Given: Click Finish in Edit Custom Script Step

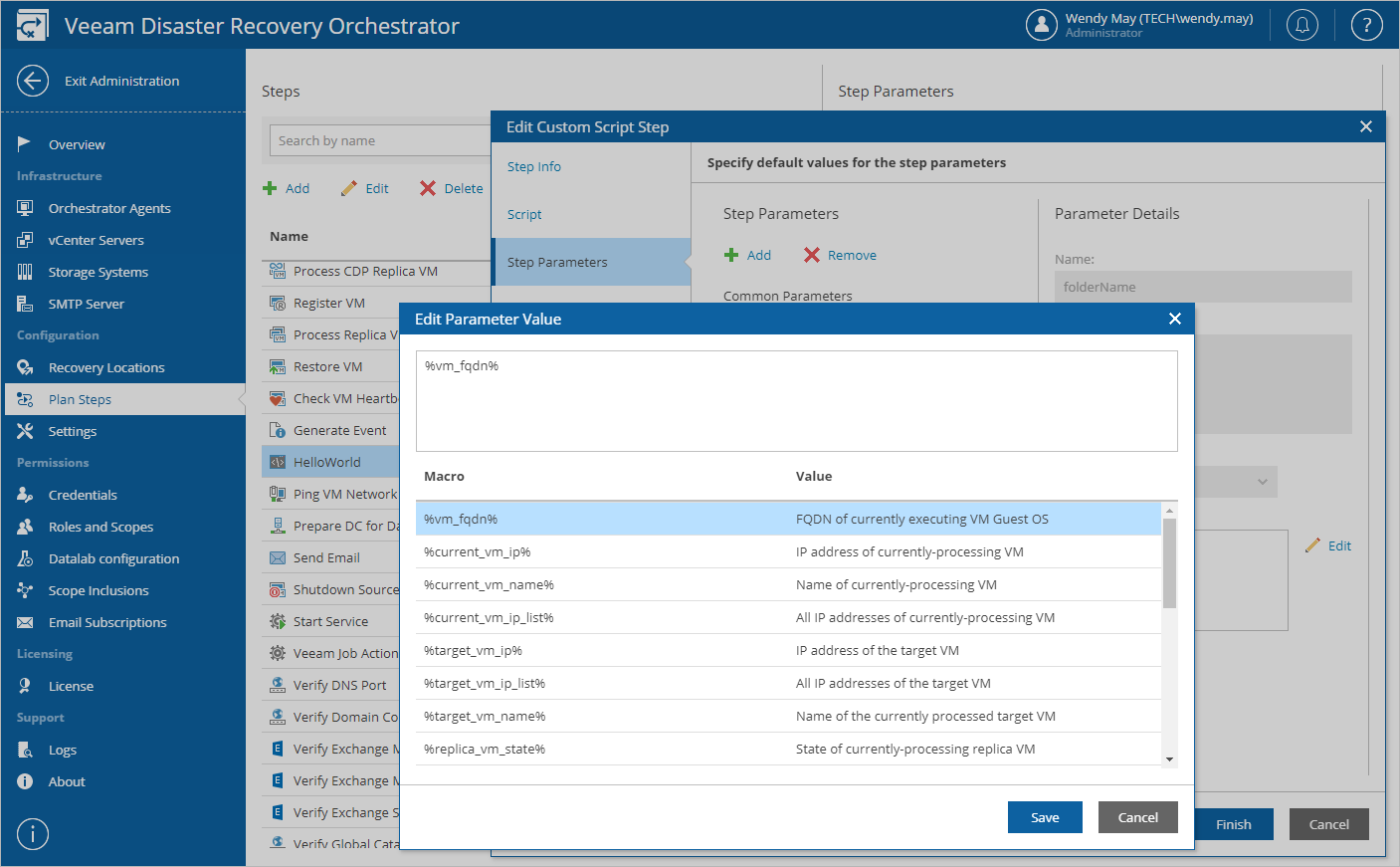Looking at the screenshot, I should [x=1234, y=824].
